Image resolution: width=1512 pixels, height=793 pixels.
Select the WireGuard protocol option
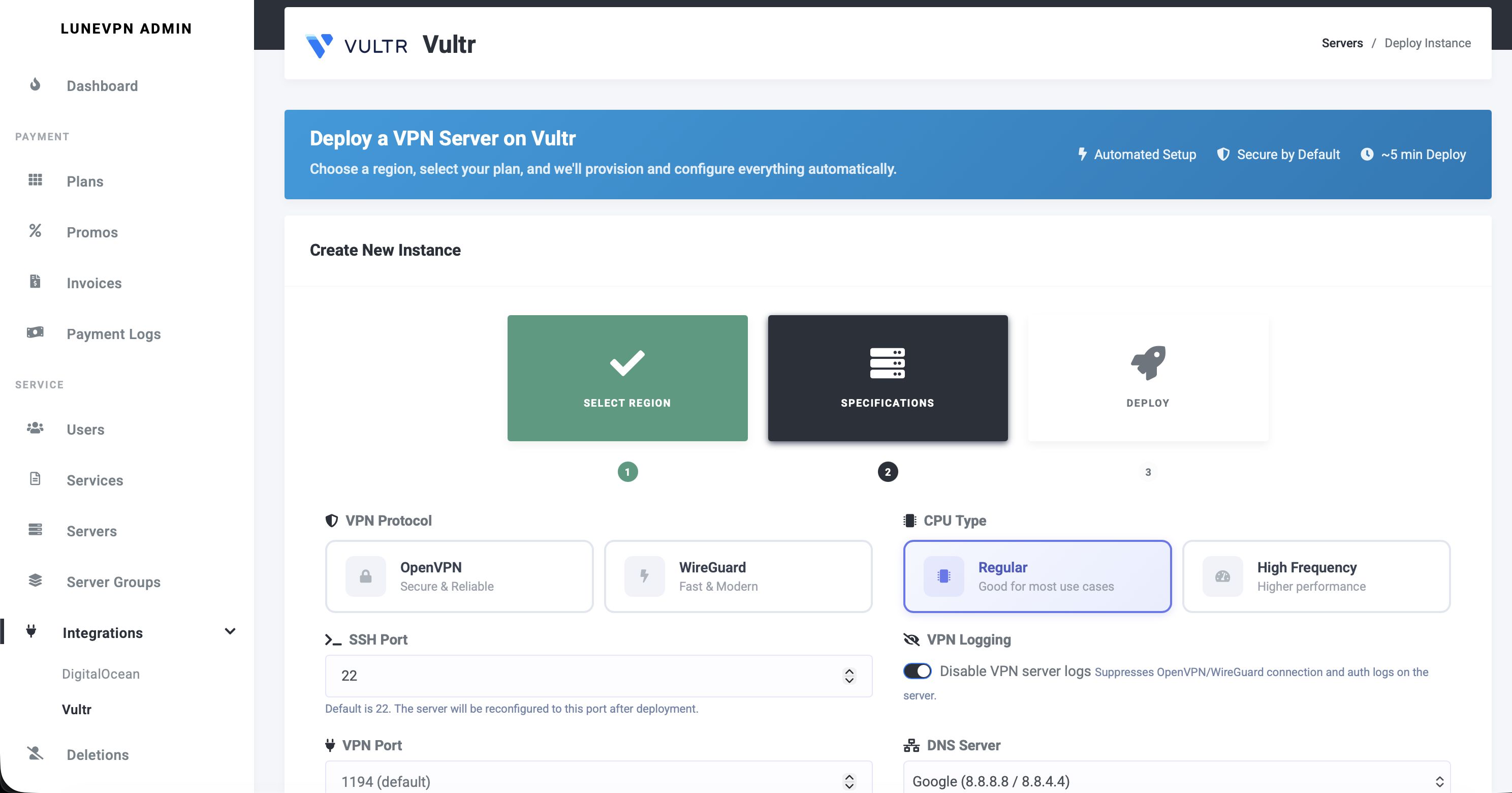point(738,576)
